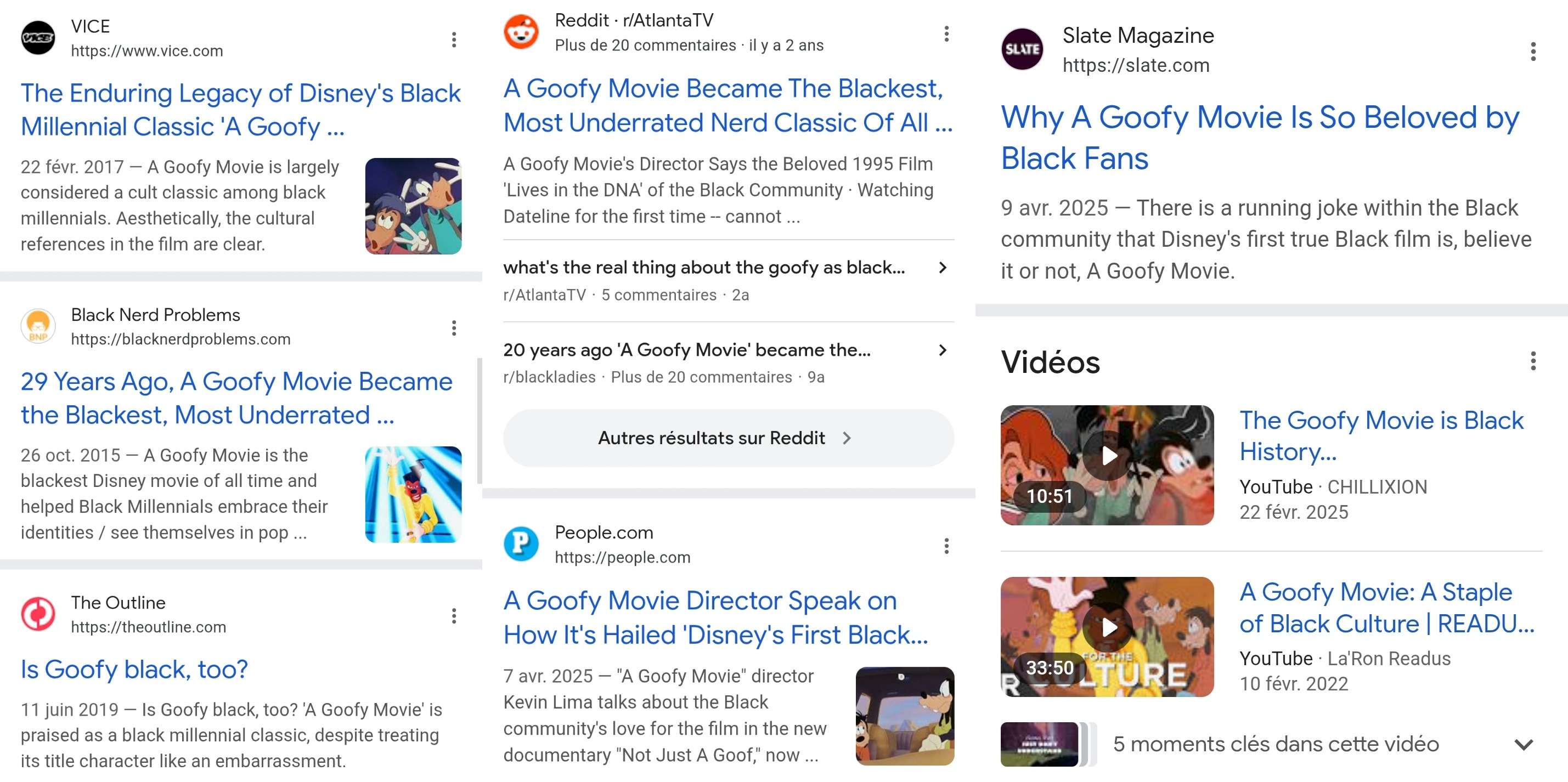Open the VICE result options menu

pyautogui.click(x=454, y=39)
